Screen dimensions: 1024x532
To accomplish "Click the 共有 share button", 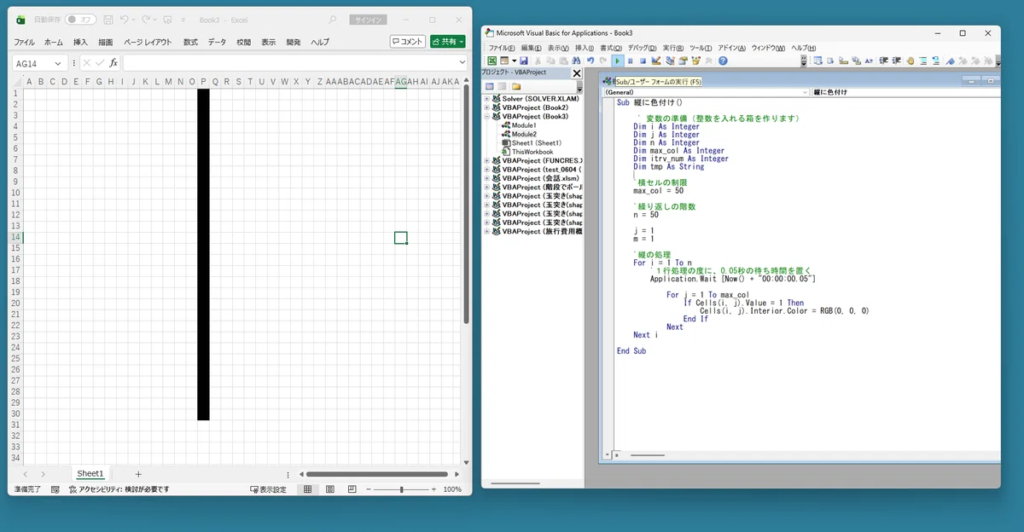I will (447, 42).
